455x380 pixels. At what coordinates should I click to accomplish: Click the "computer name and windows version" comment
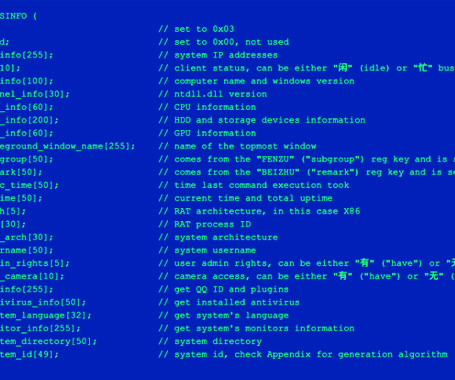(256, 81)
